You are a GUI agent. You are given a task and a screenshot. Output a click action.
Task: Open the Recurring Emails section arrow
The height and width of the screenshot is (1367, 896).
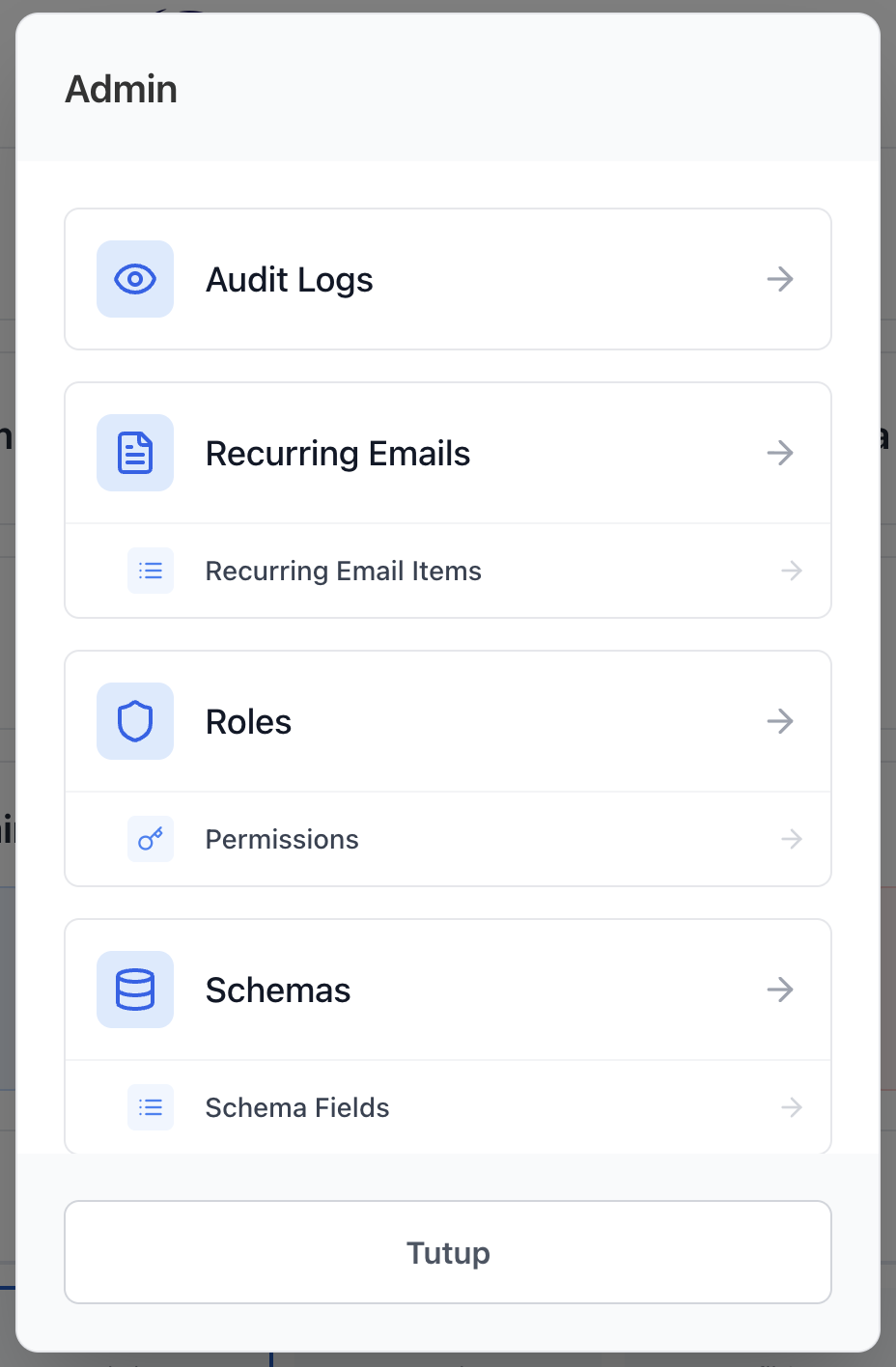[779, 453]
